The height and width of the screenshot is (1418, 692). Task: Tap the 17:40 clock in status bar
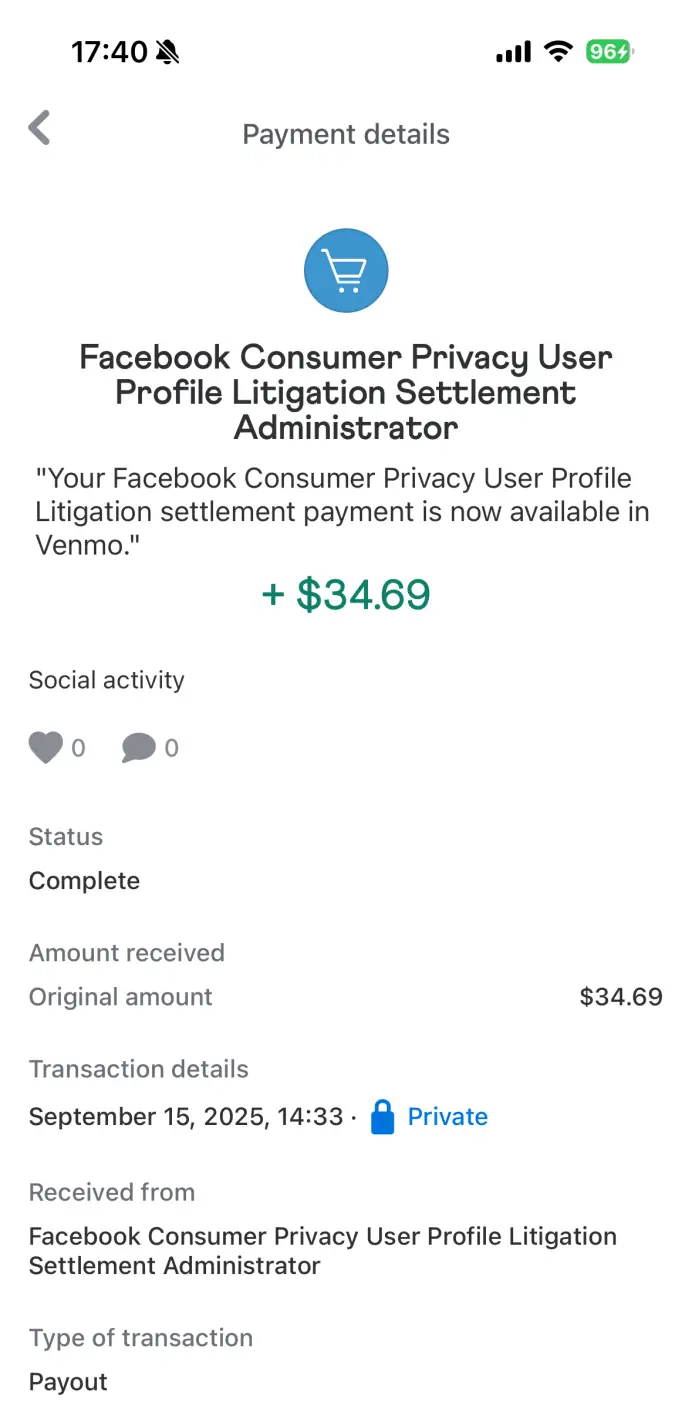[x=109, y=52]
